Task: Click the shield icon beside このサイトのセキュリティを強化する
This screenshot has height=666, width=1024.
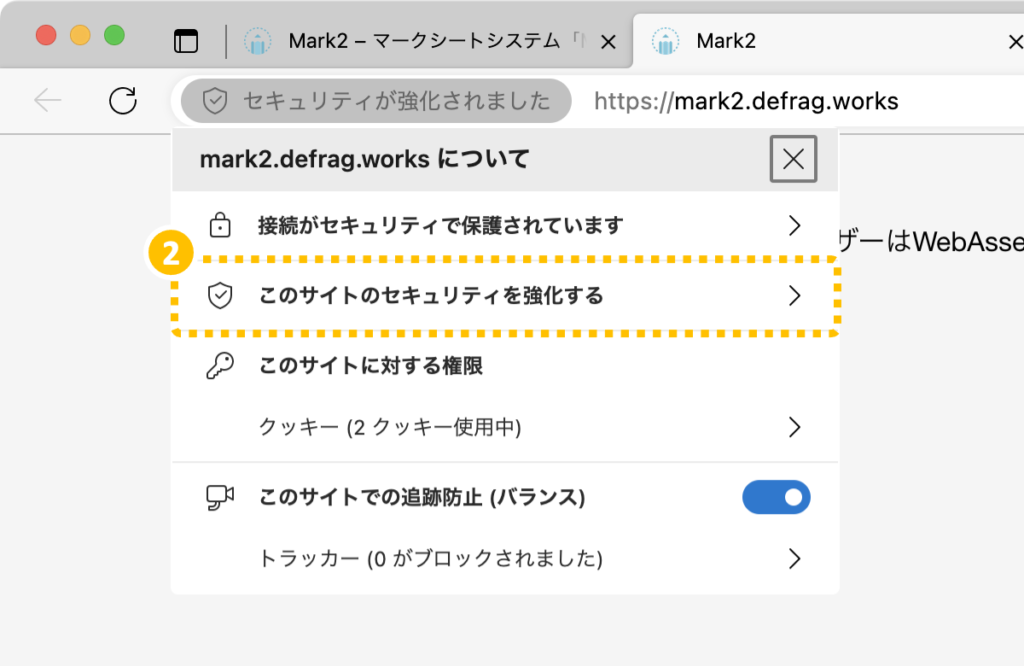Action: click(220, 296)
